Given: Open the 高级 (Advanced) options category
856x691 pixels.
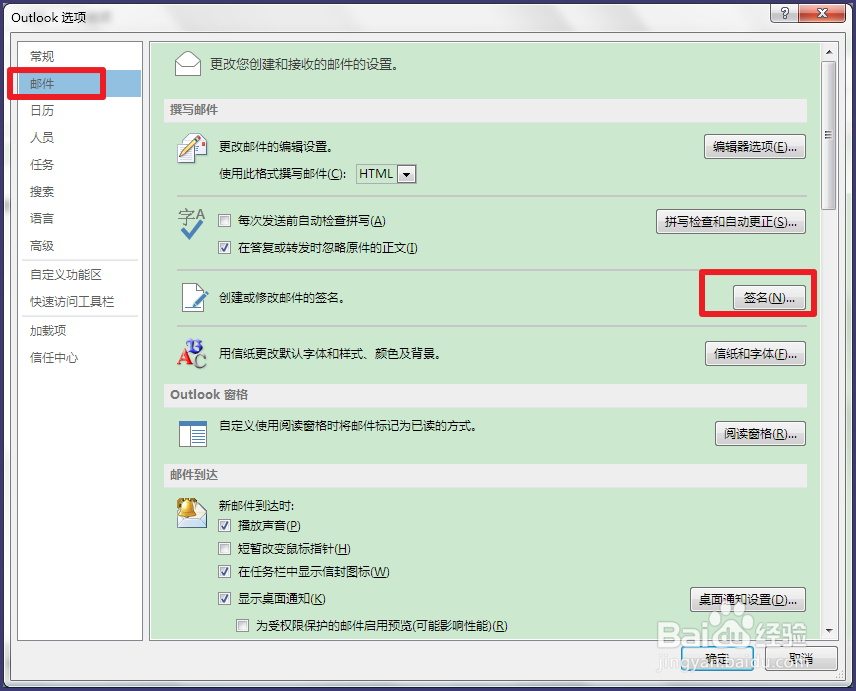Looking at the screenshot, I should (x=80, y=246).
